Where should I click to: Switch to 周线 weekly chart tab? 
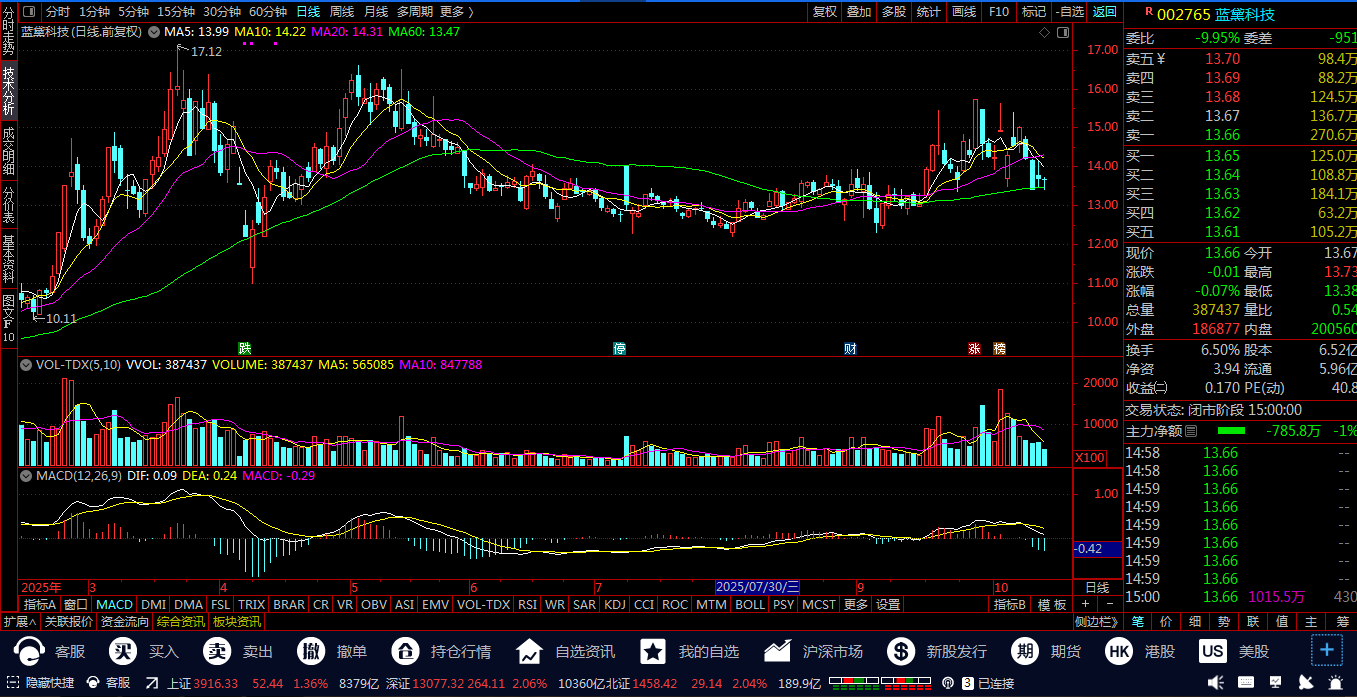pyautogui.click(x=342, y=12)
